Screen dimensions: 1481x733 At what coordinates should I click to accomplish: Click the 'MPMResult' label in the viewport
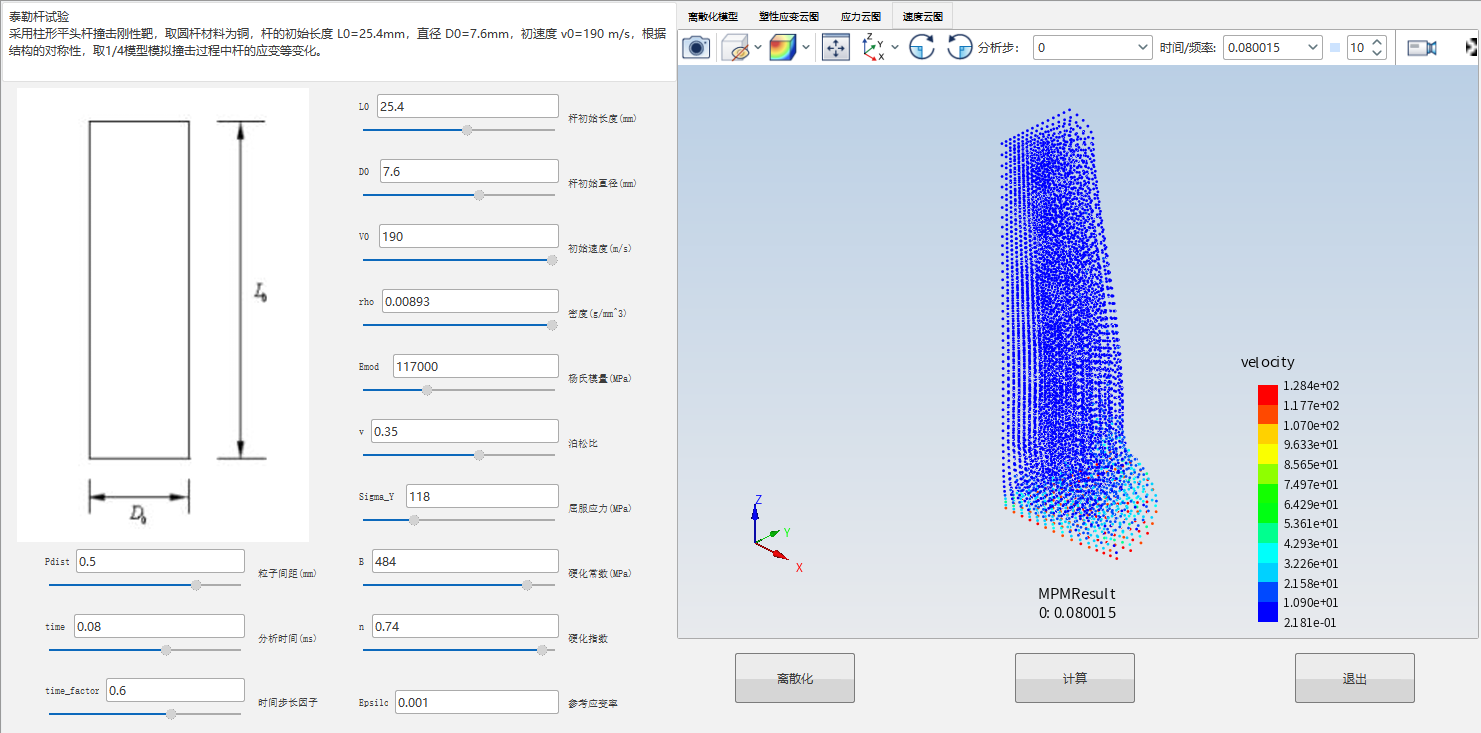(x=1077, y=594)
